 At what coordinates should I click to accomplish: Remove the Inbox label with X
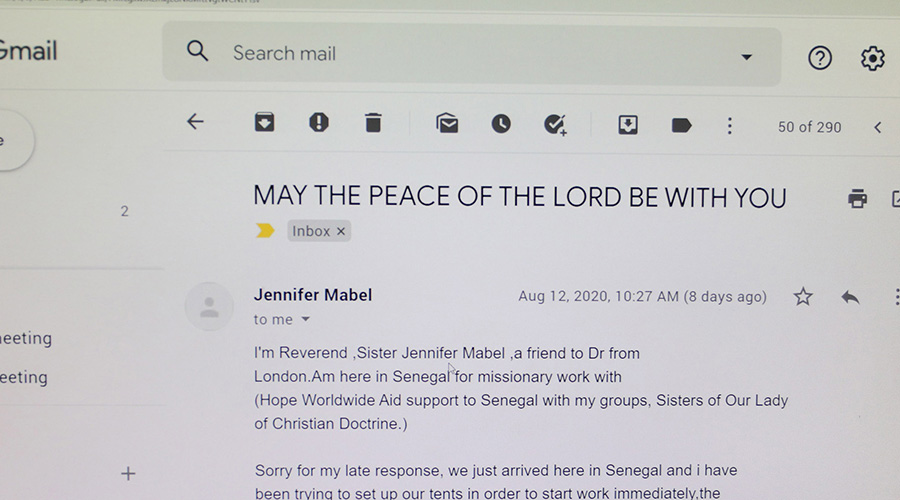[341, 231]
